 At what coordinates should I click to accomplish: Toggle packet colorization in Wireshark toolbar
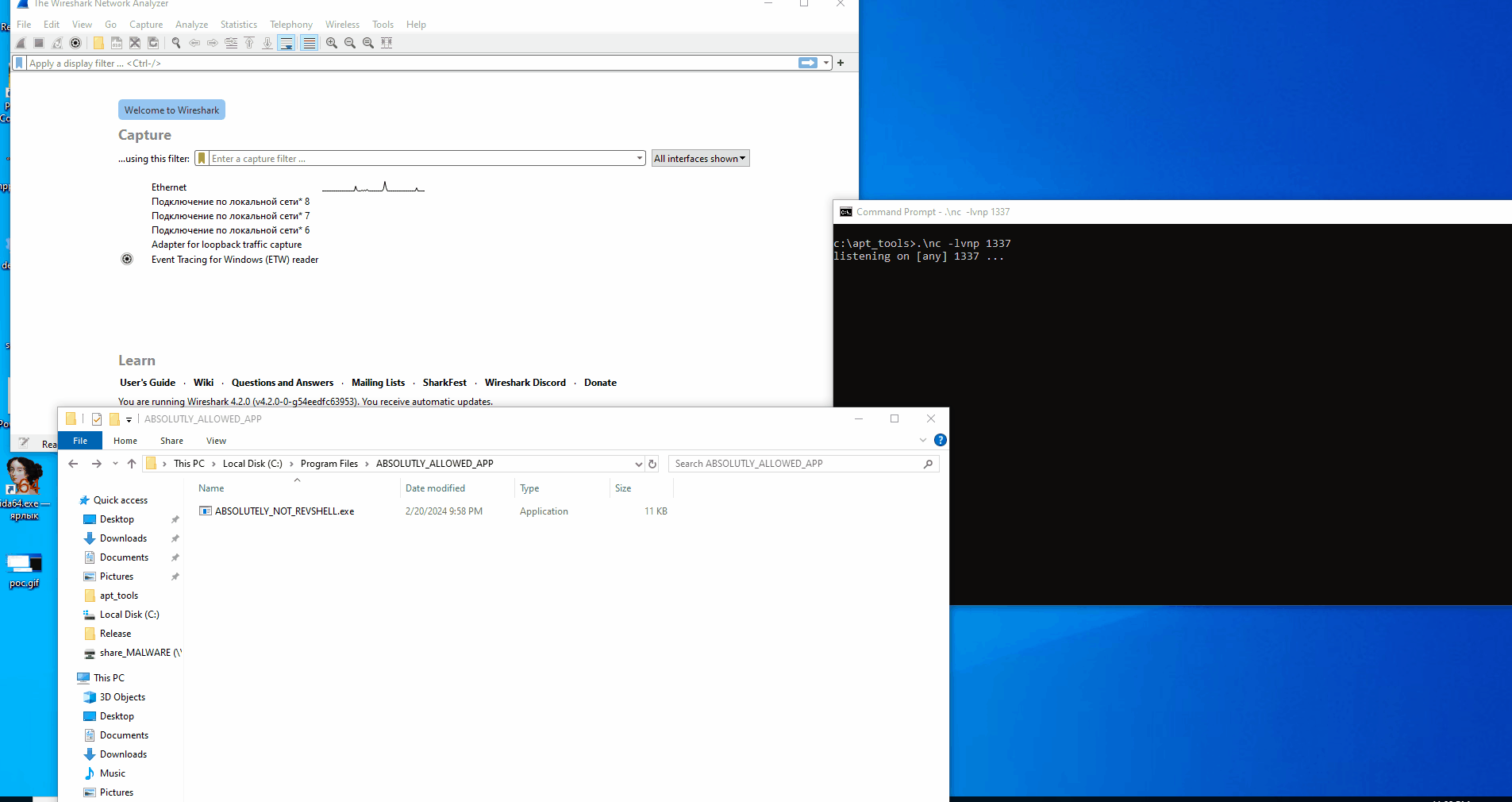click(310, 43)
